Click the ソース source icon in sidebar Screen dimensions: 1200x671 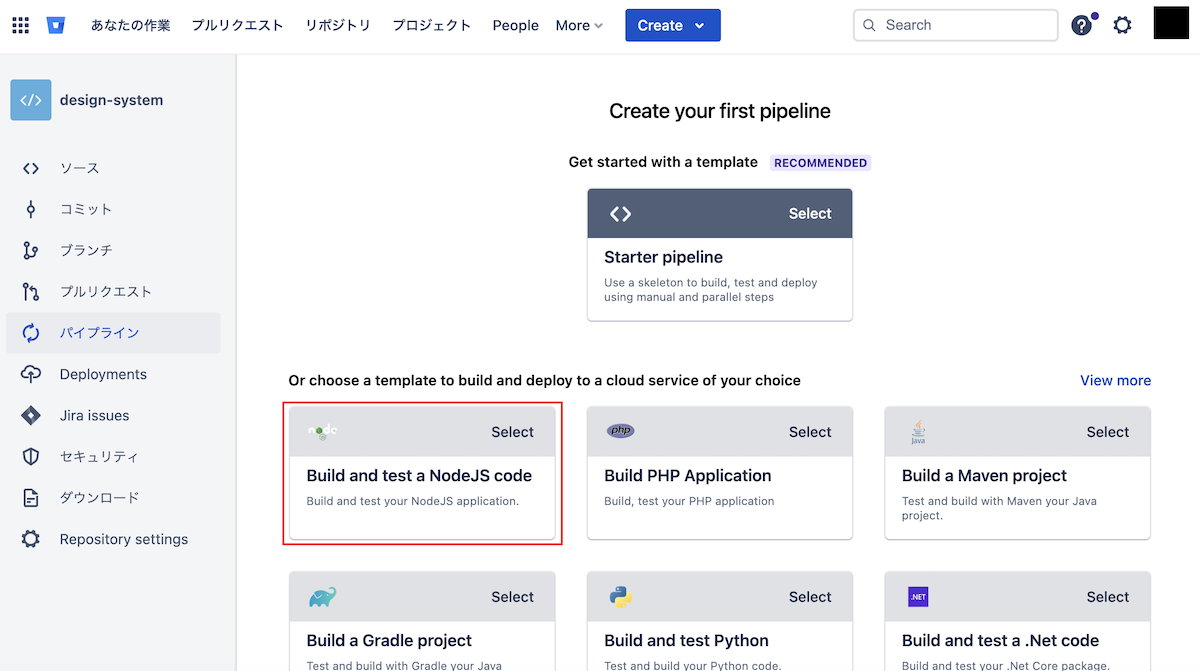coord(31,168)
